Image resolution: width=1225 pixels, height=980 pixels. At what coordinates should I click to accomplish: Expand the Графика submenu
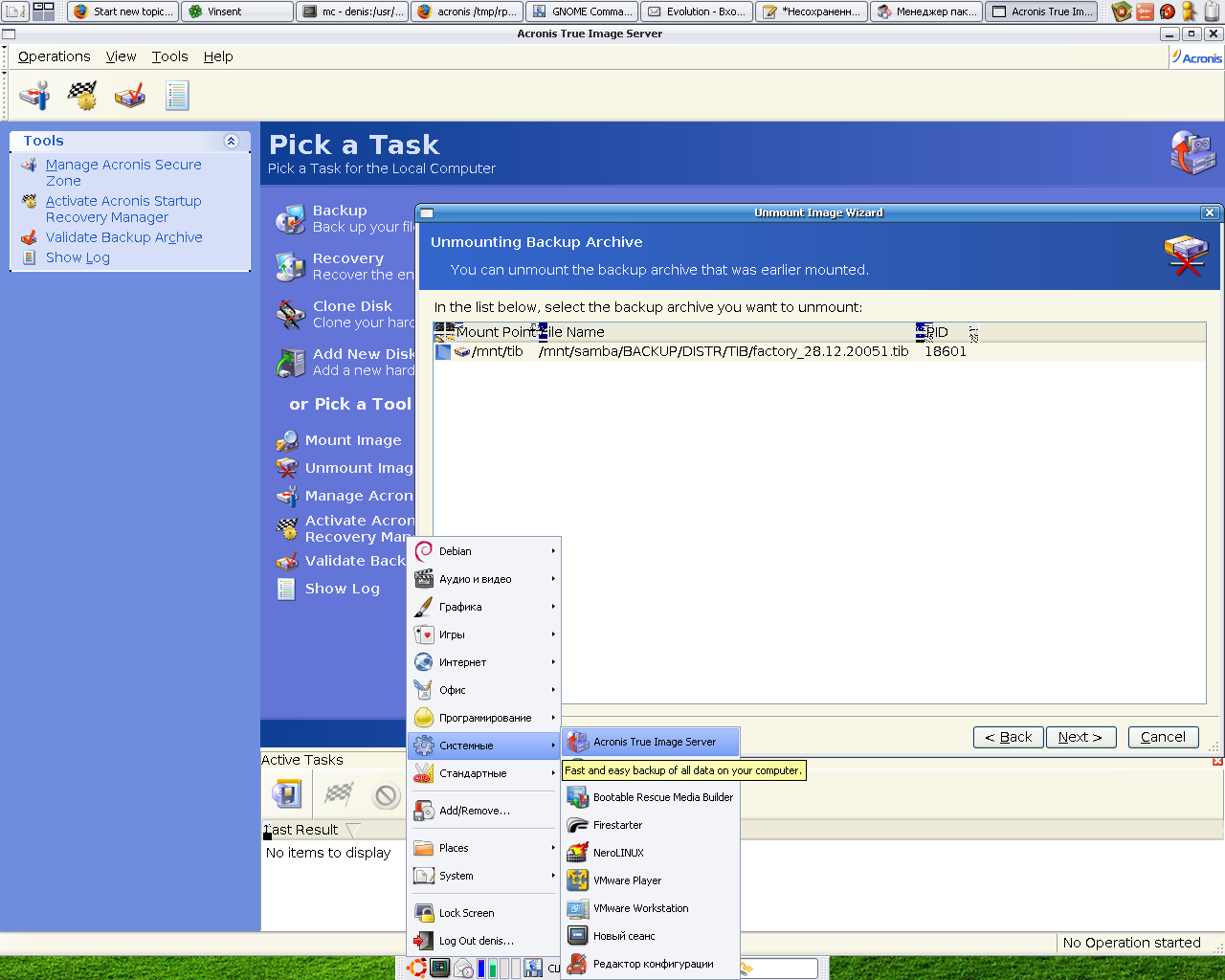click(x=484, y=607)
